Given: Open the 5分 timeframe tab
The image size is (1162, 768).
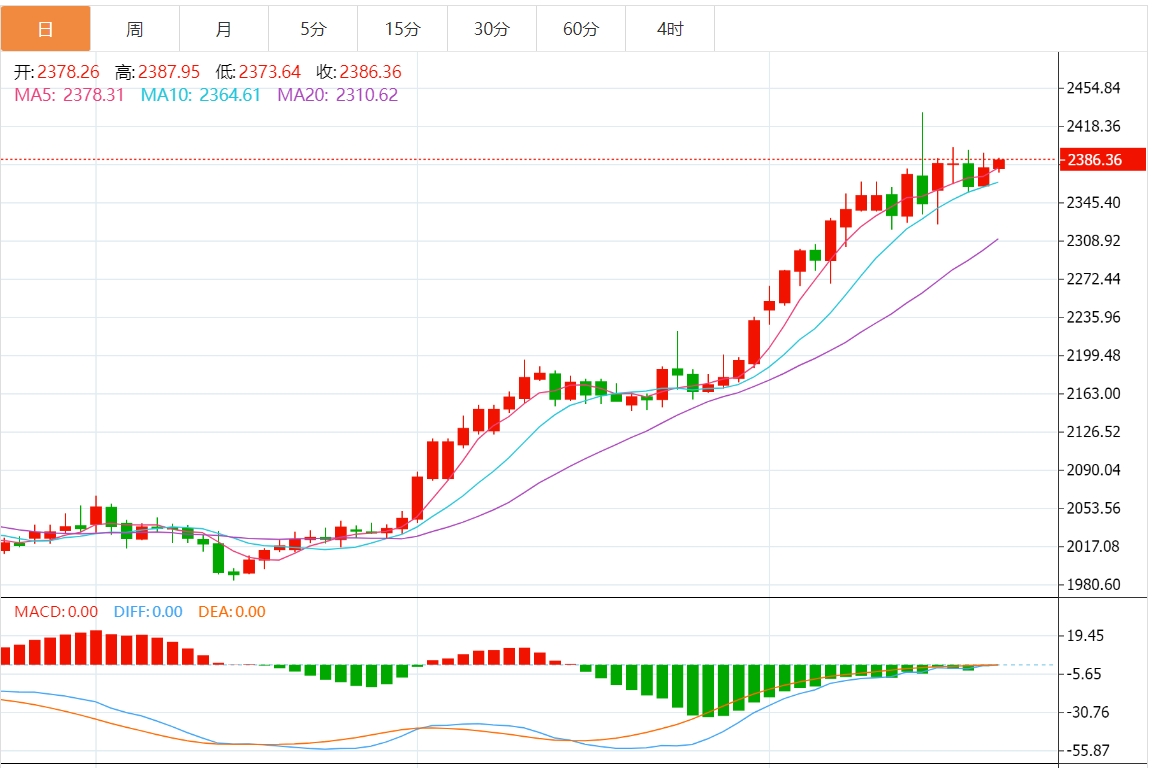Looking at the screenshot, I should (313, 29).
